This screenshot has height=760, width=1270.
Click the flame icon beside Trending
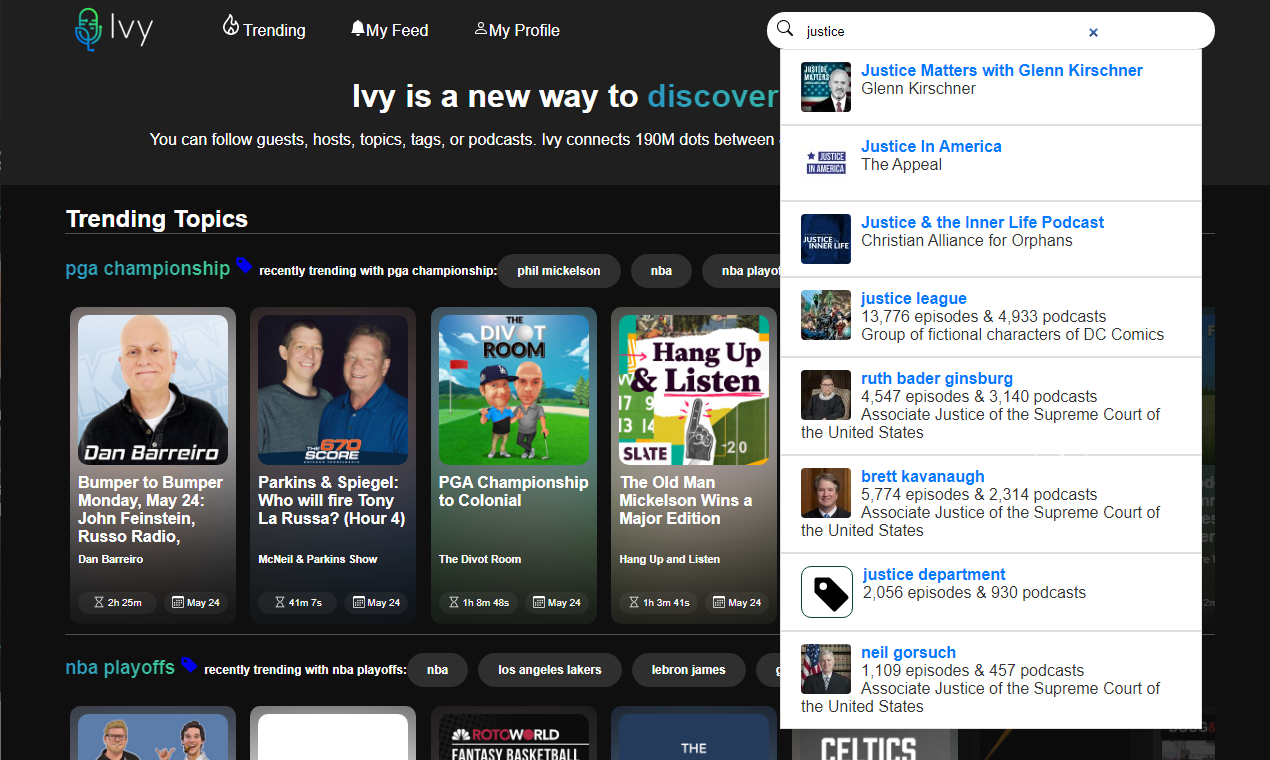[x=231, y=29]
